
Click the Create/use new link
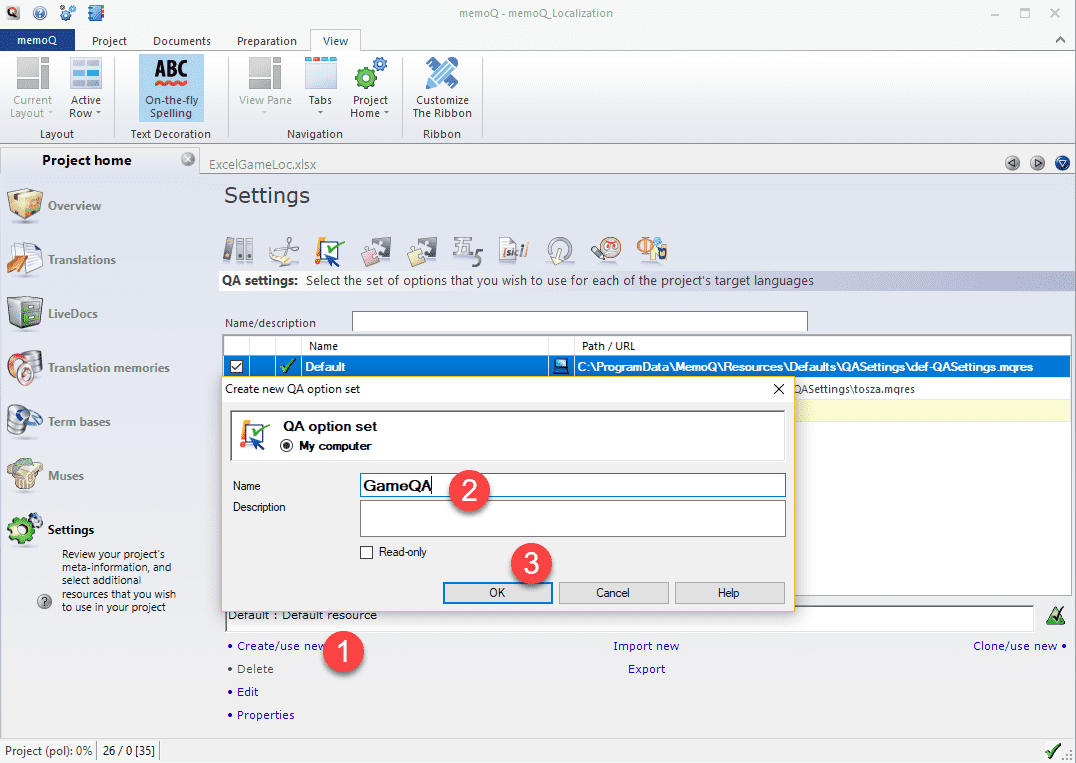[x=281, y=646]
